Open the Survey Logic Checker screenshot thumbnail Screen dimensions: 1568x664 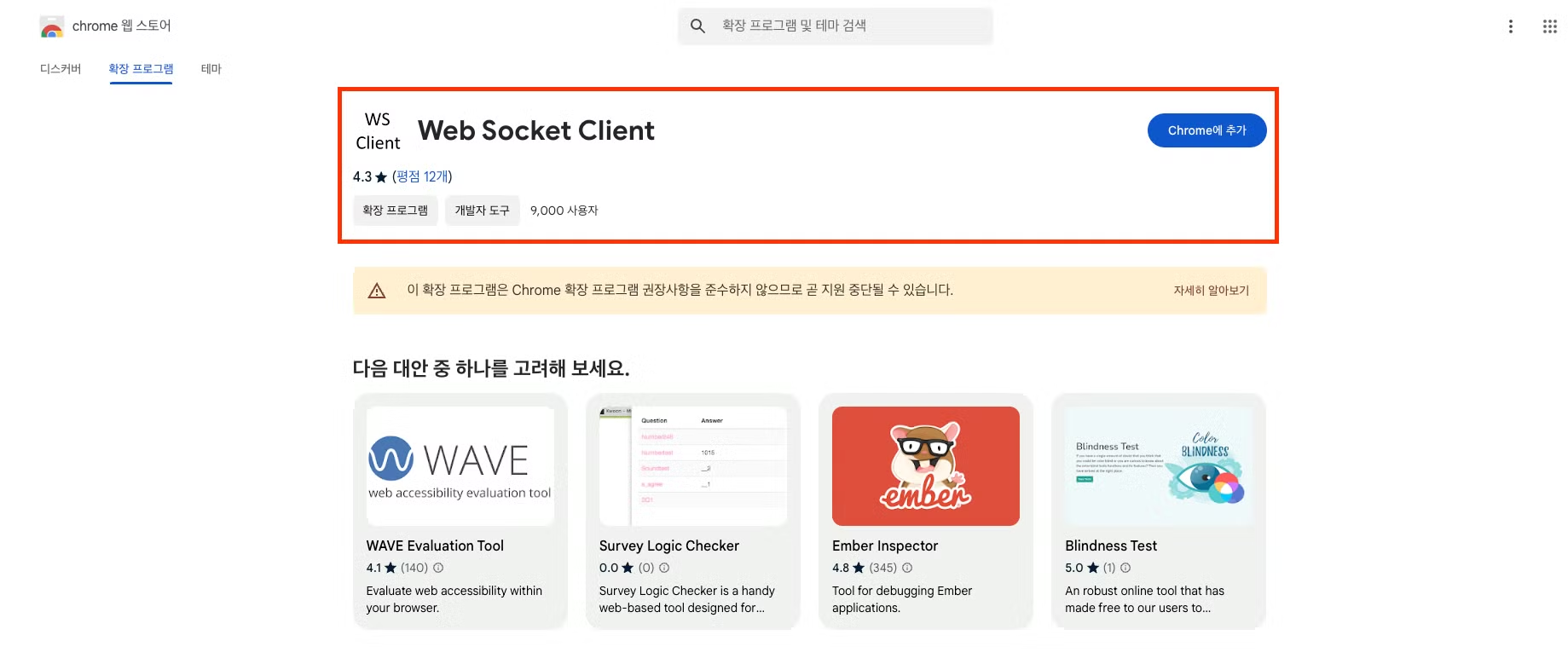coord(693,466)
